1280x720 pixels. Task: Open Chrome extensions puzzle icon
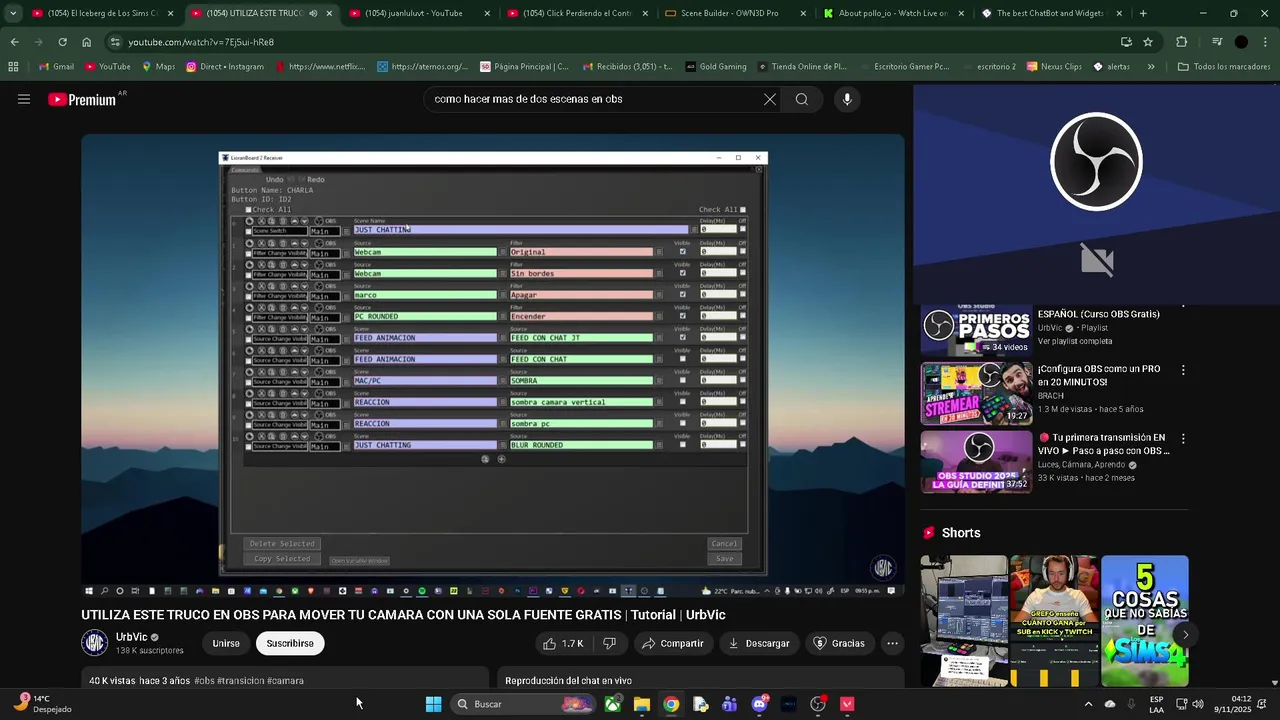pyautogui.click(x=1181, y=42)
